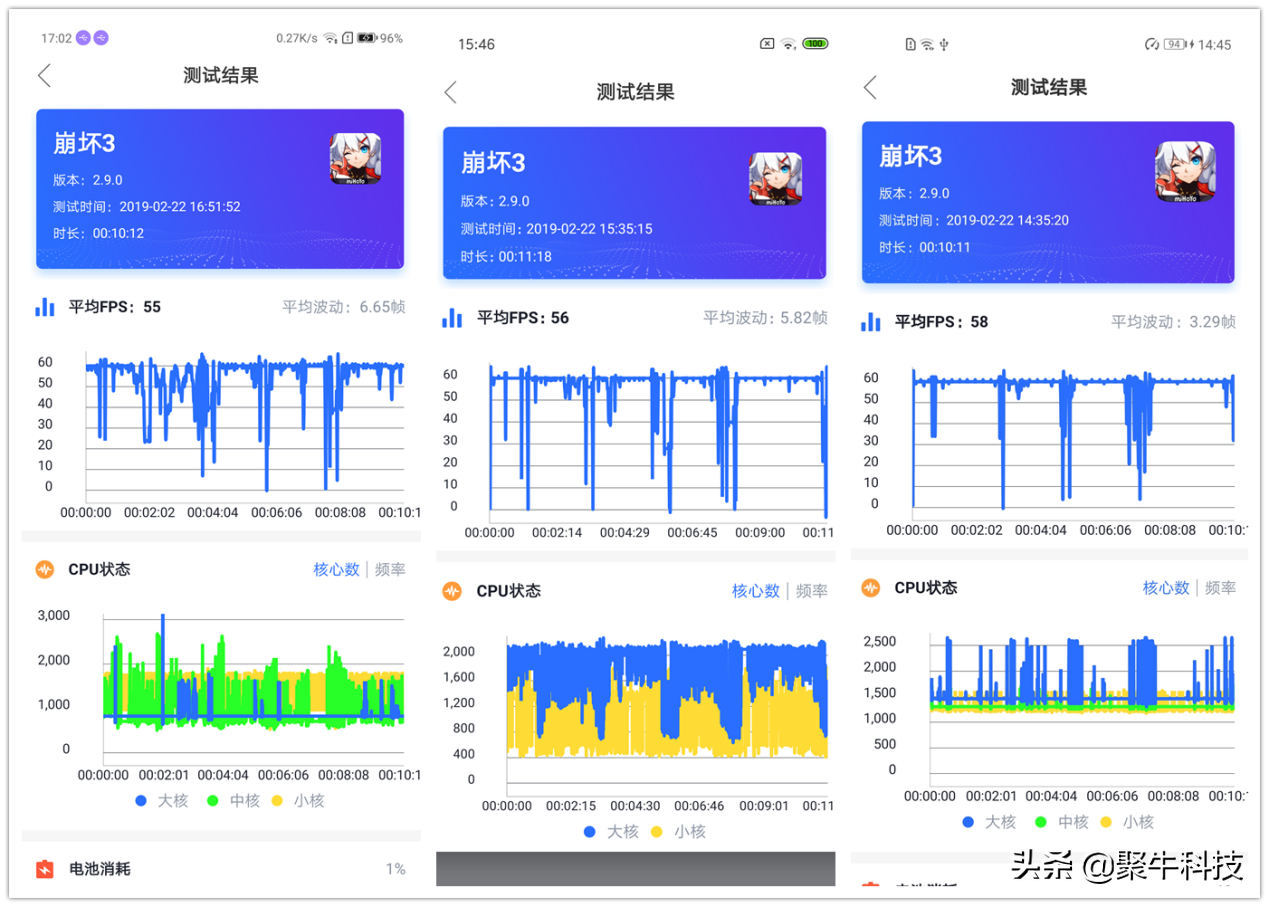The width and height of the screenshot is (1269, 907).
Task: Tap USB icon in right status bar
Action: (x=945, y=44)
